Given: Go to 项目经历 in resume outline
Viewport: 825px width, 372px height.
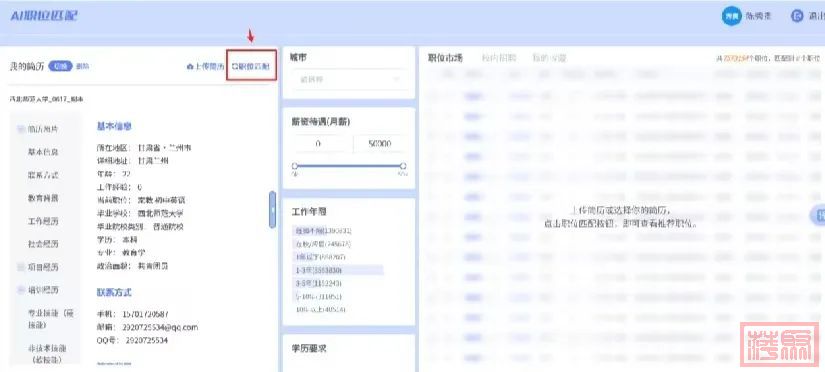Looking at the screenshot, I should (43, 267).
